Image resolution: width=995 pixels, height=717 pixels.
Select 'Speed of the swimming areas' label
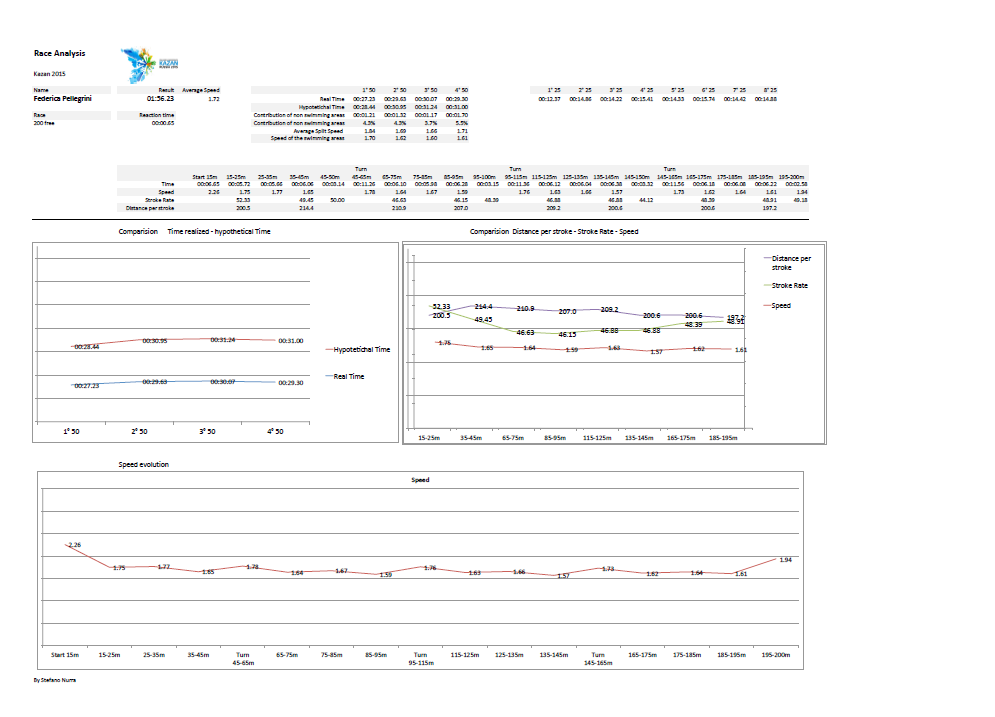[308, 138]
